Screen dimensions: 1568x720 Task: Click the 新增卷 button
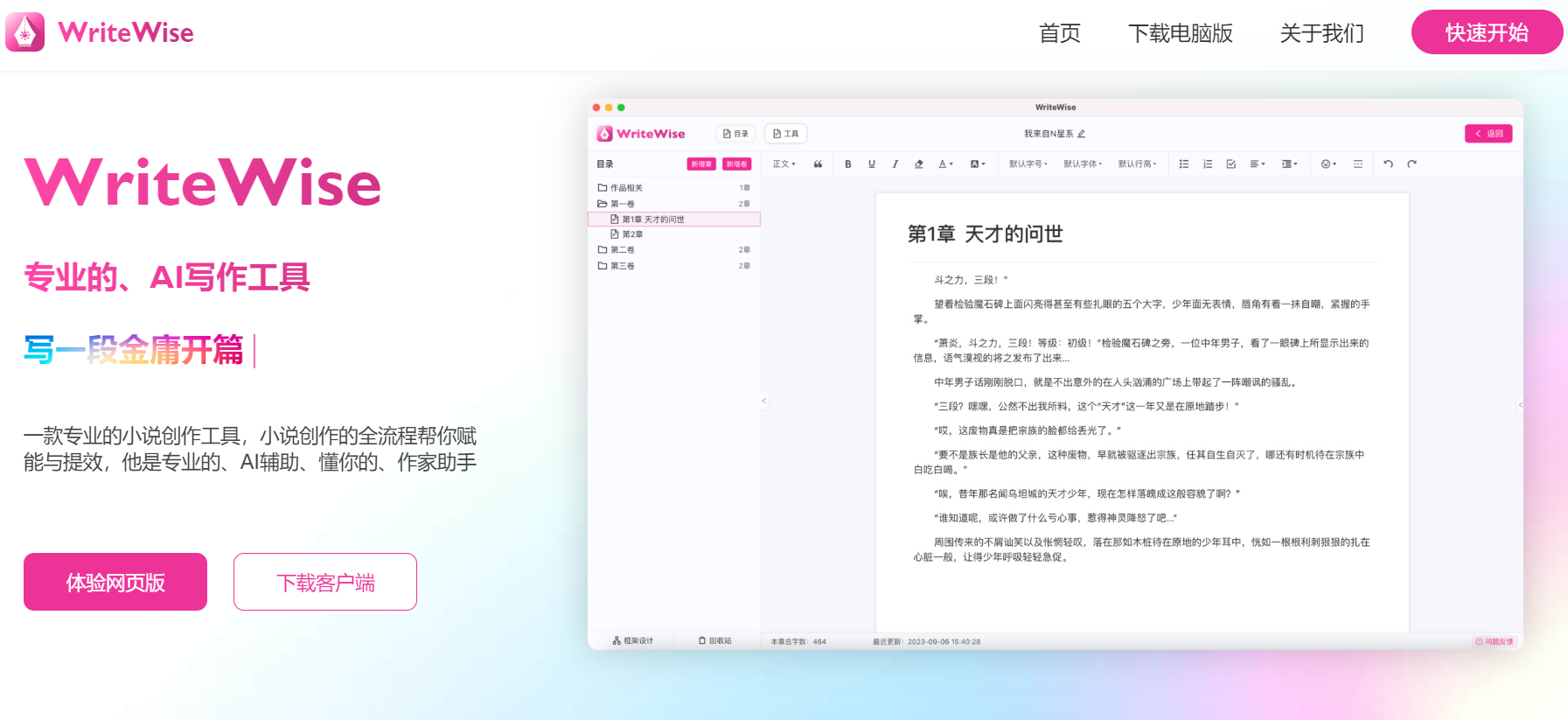(737, 164)
